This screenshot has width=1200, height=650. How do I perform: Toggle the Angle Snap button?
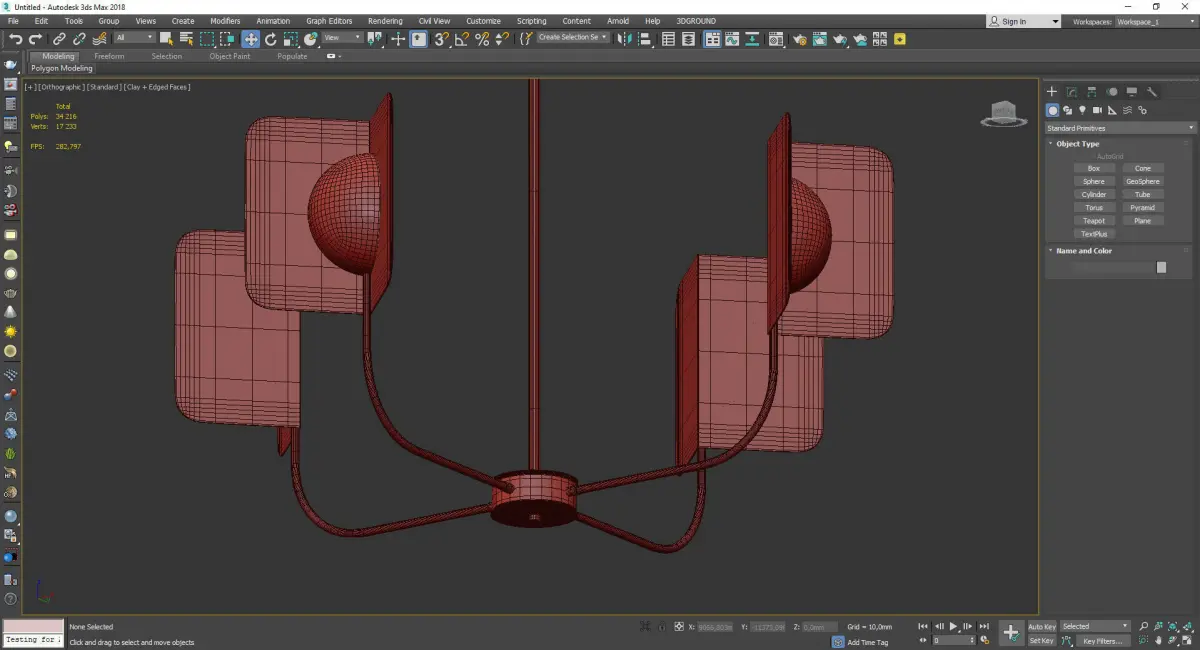point(461,39)
